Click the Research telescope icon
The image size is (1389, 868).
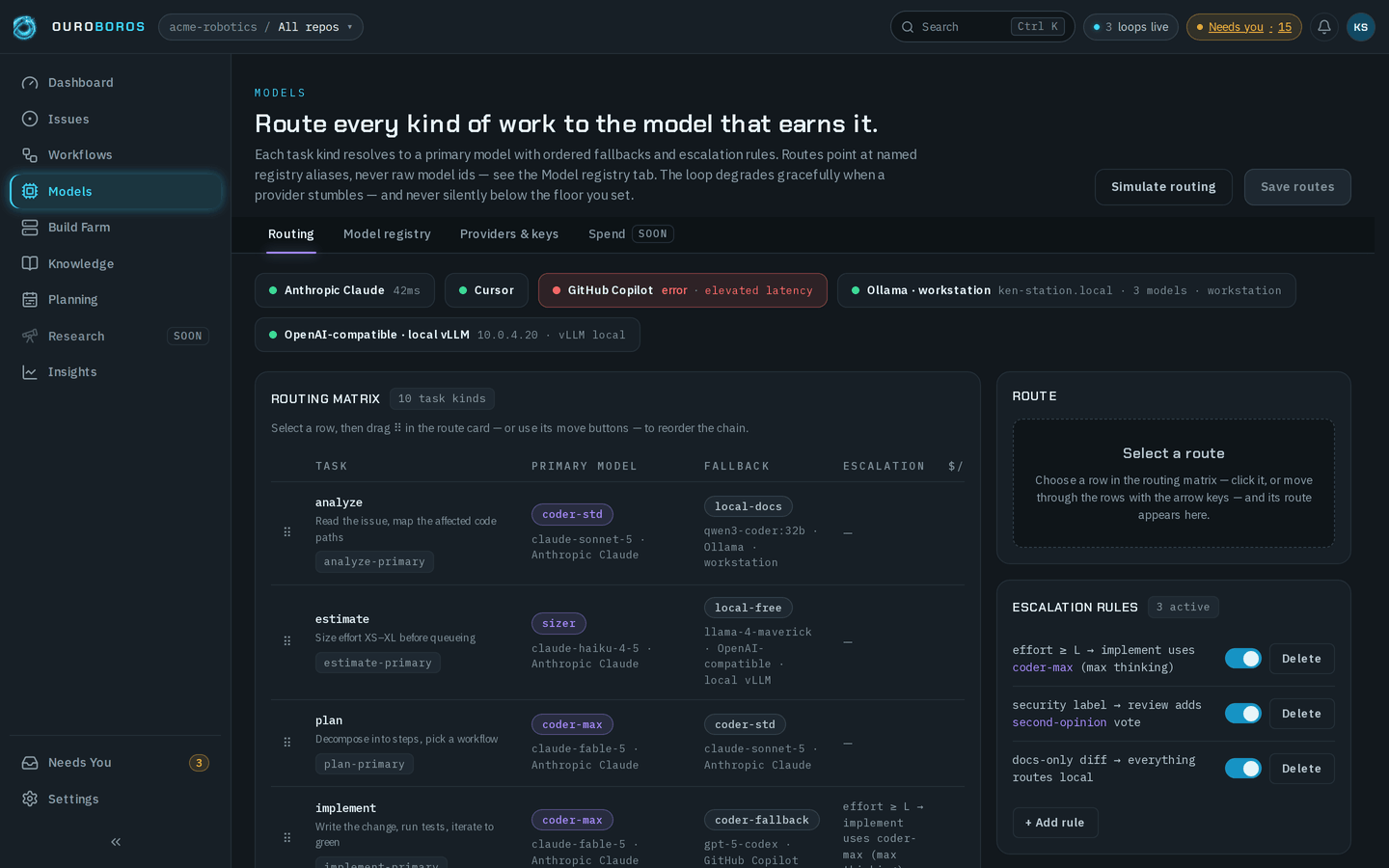(x=30, y=336)
